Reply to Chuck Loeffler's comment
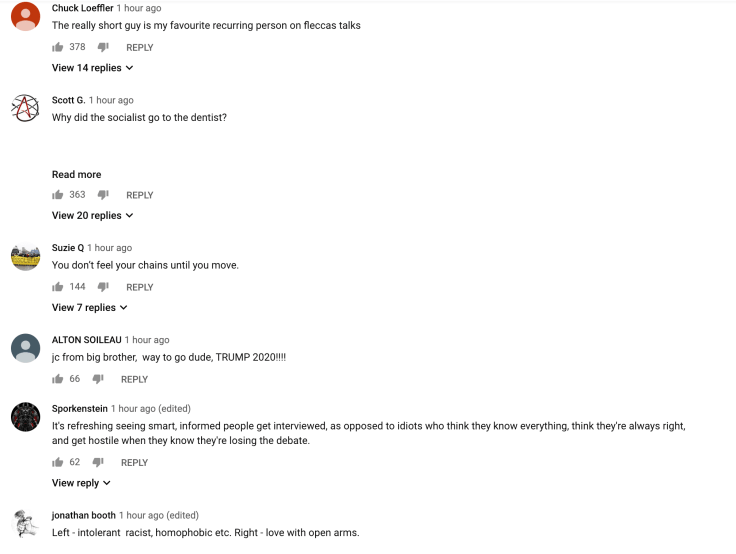Viewport: 736px width, 554px height. (x=140, y=47)
